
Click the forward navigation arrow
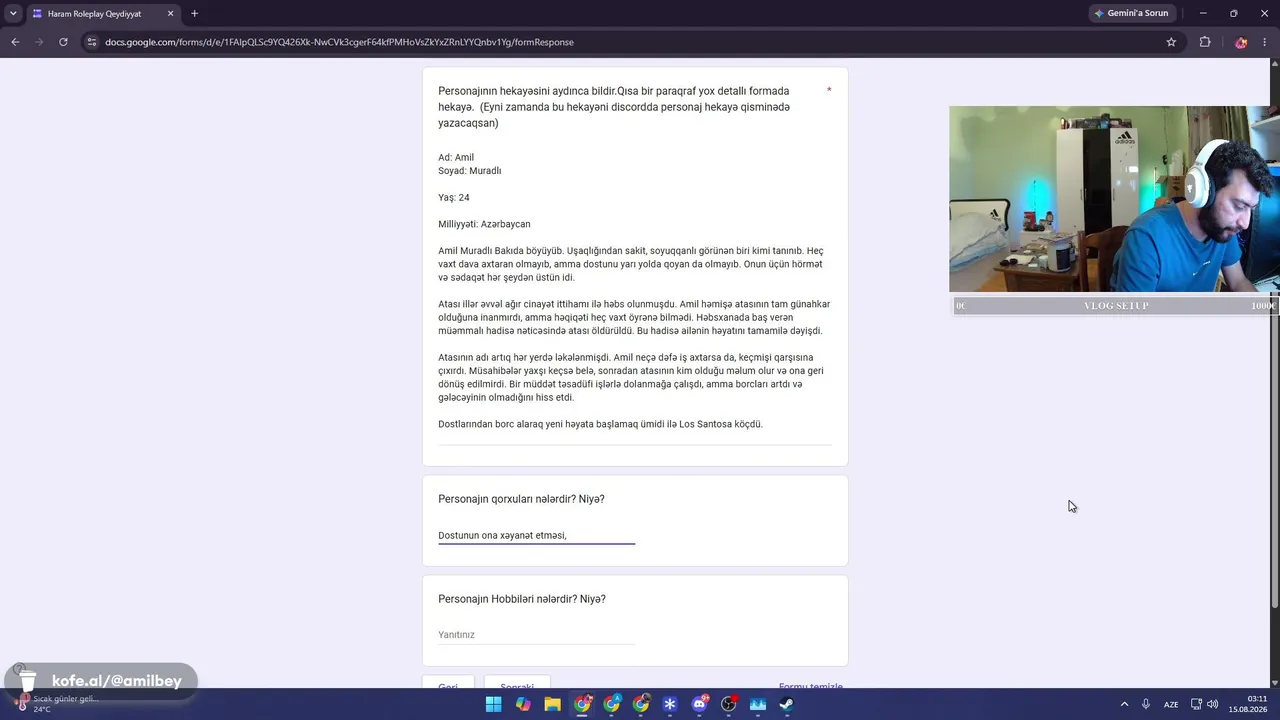tap(39, 42)
